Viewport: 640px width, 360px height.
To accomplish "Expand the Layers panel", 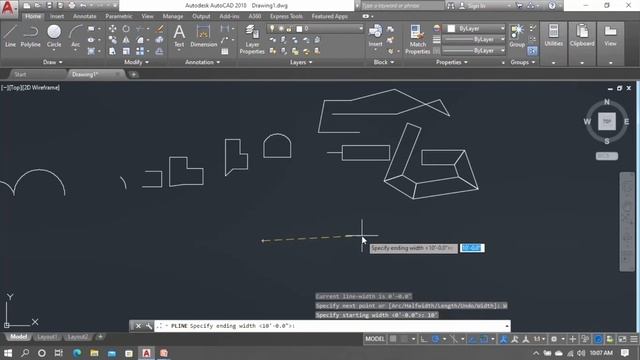I will [x=301, y=62].
